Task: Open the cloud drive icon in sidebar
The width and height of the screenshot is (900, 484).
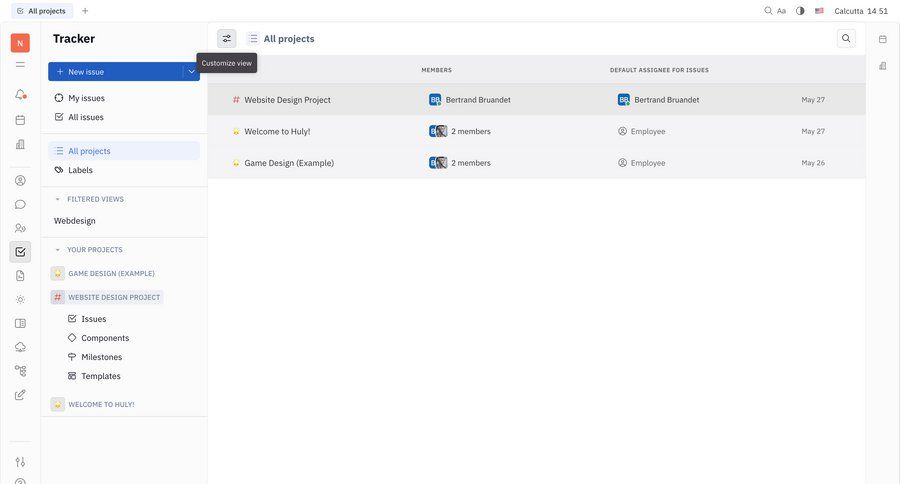Action: (x=20, y=347)
